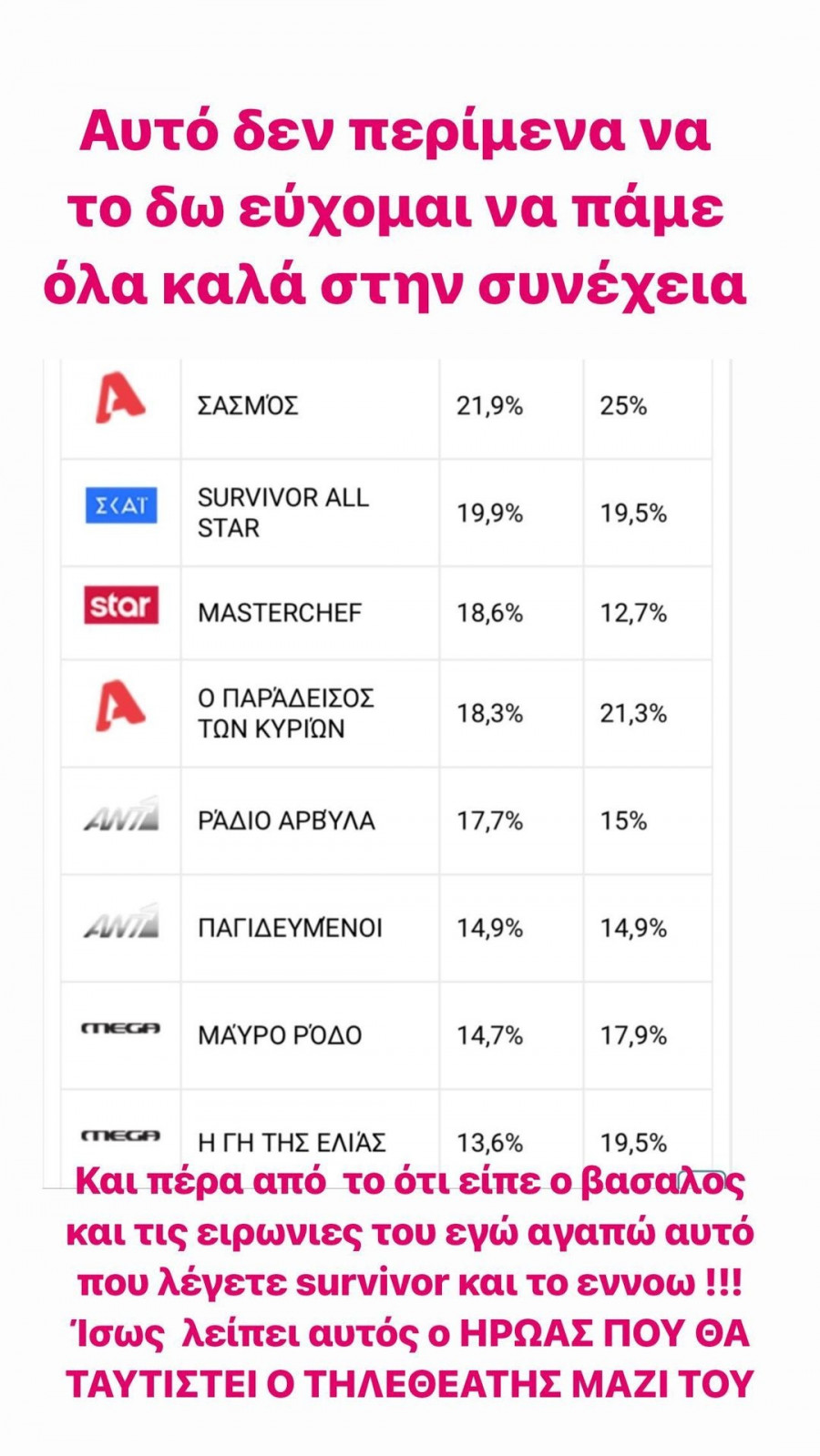Image resolution: width=820 pixels, height=1456 pixels.
Task: Click the Alpha logo beside ΣΑΣΜΟΣ
Action: [x=120, y=401]
